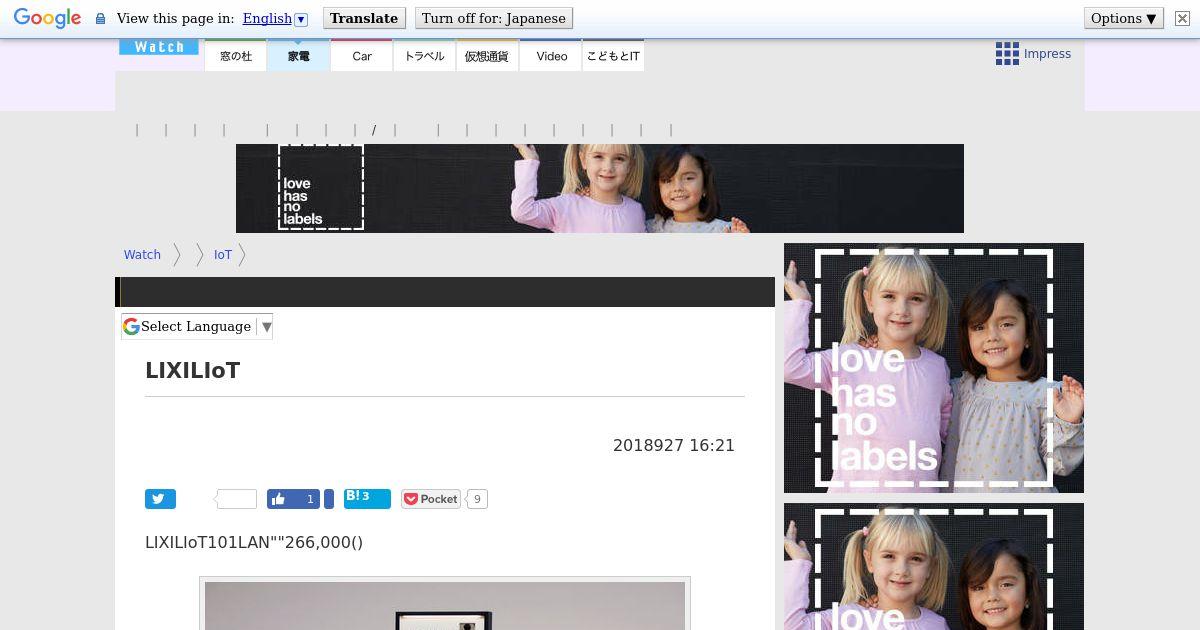This screenshot has height=630, width=1200.
Task: Save article to Pocket
Action: [x=430, y=499]
